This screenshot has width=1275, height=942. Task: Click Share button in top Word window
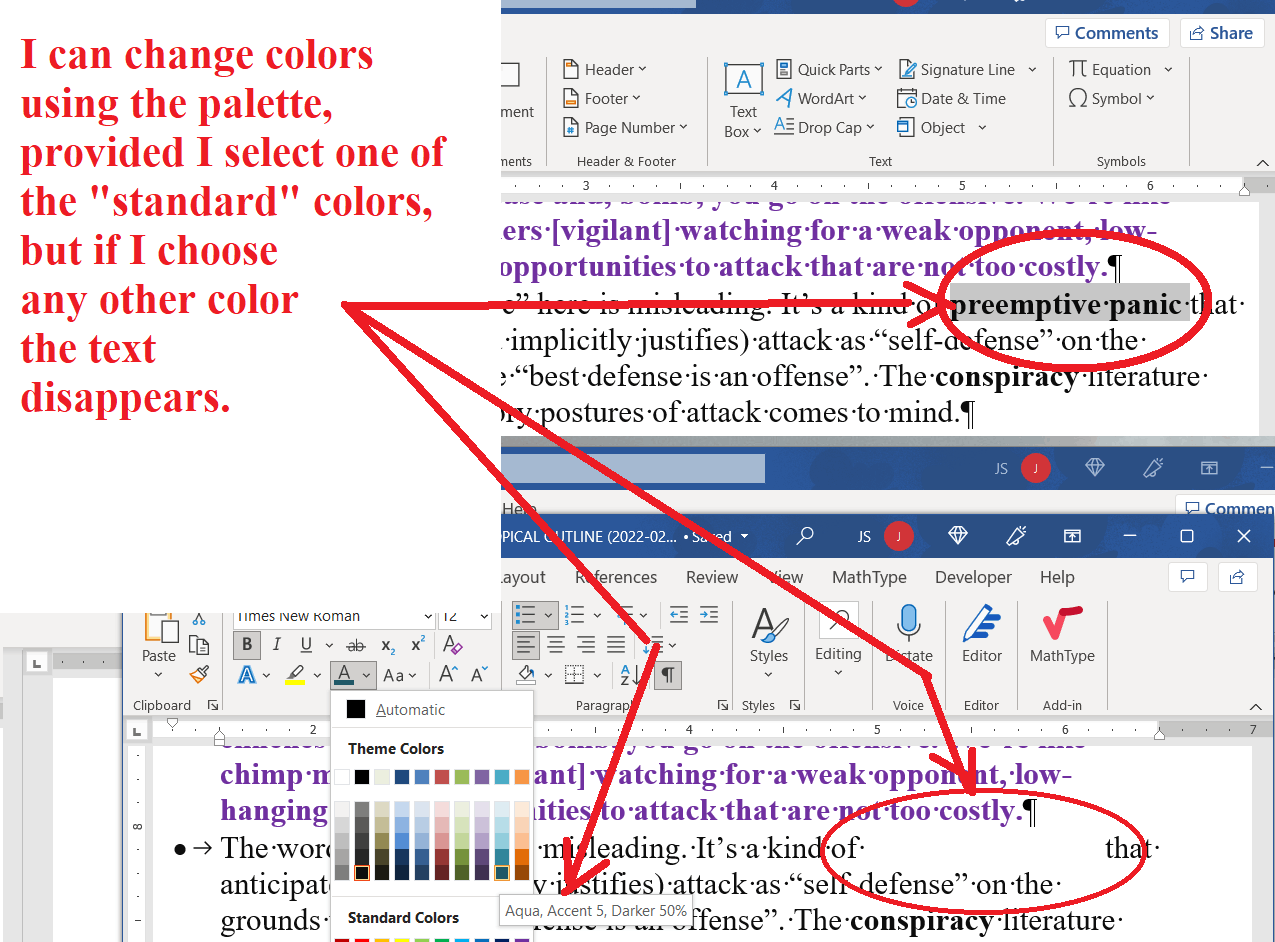tap(1221, 33)
